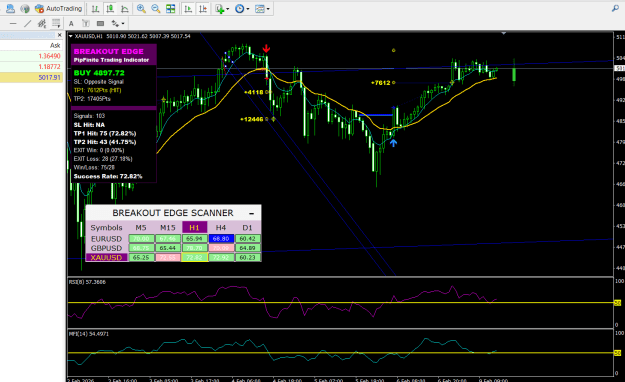This screenshot has height=382, width=625.
Task: Select the 5017.91 ask price row
Action: [31, 77]
